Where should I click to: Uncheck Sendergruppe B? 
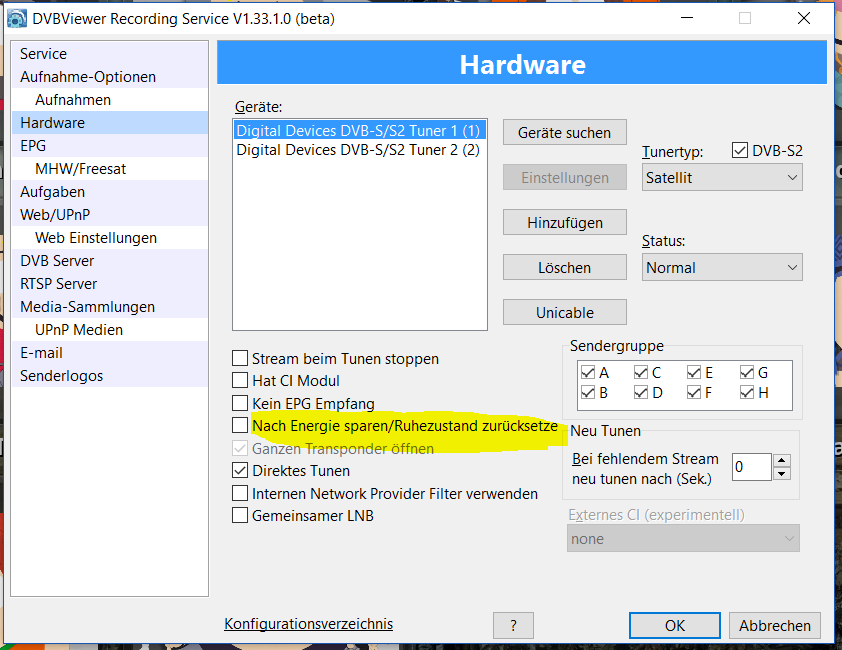pyautogui.click(x=588, y=393)
